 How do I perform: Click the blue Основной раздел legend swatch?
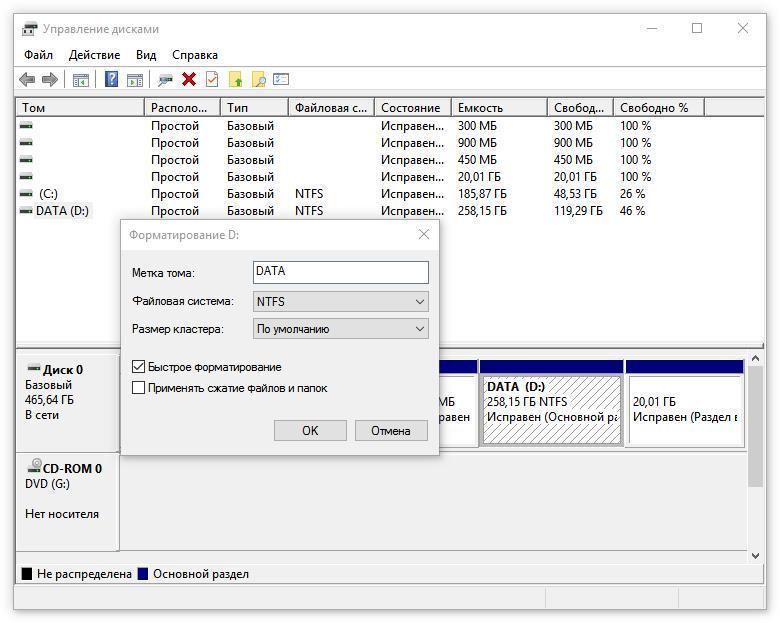coord(143,574)
